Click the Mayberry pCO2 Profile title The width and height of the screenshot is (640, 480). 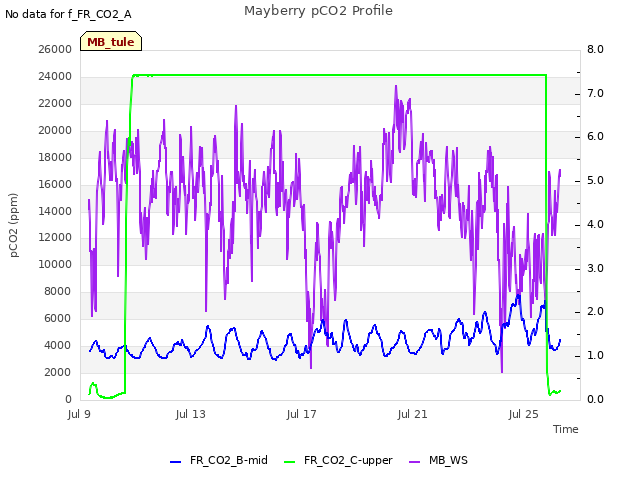point(318,11)
